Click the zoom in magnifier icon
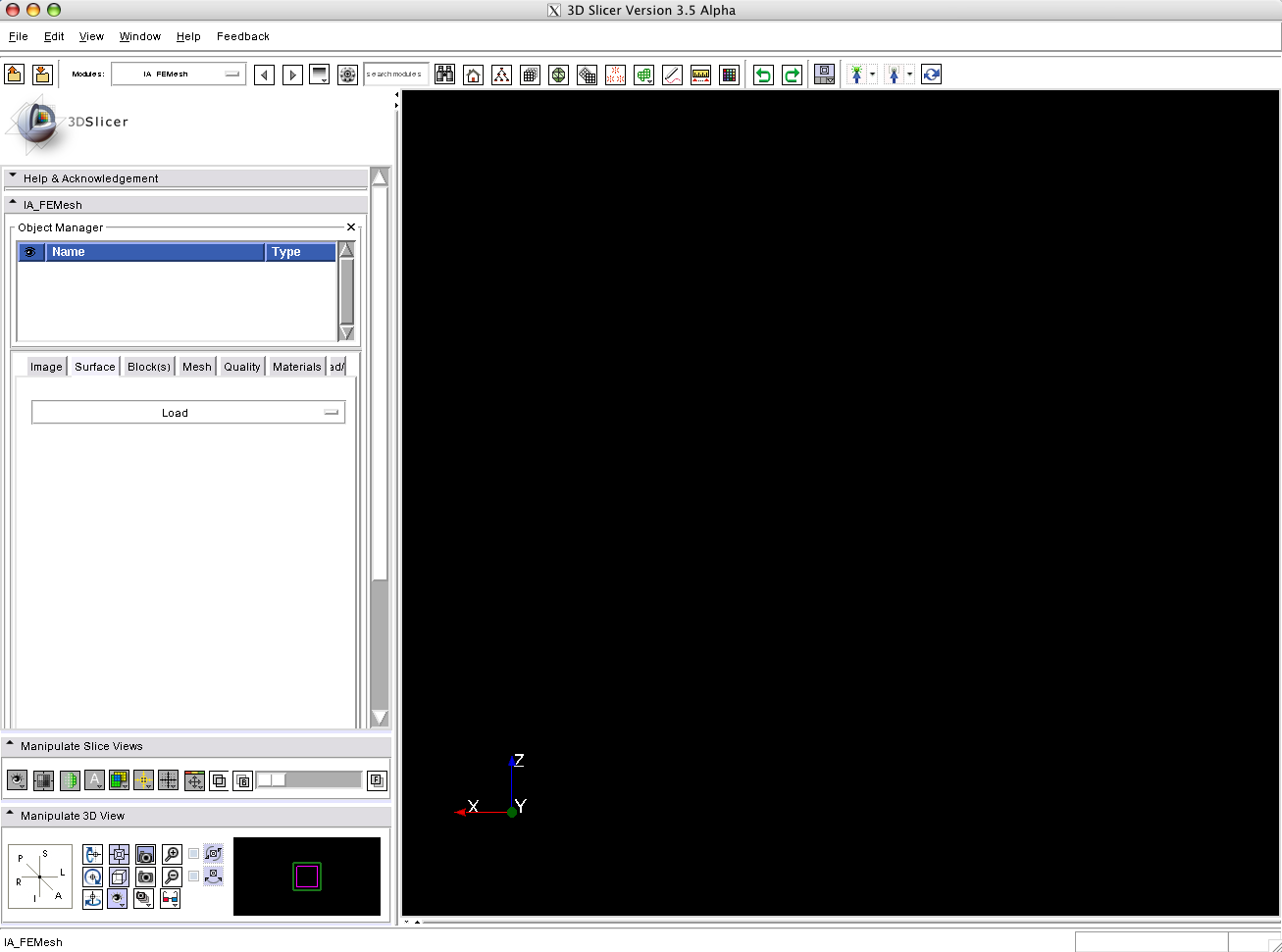1282x952 pixels. point(172,854)
